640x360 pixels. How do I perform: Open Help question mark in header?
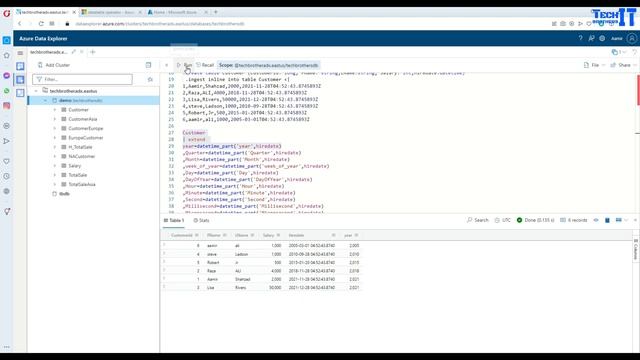(580, 38)
